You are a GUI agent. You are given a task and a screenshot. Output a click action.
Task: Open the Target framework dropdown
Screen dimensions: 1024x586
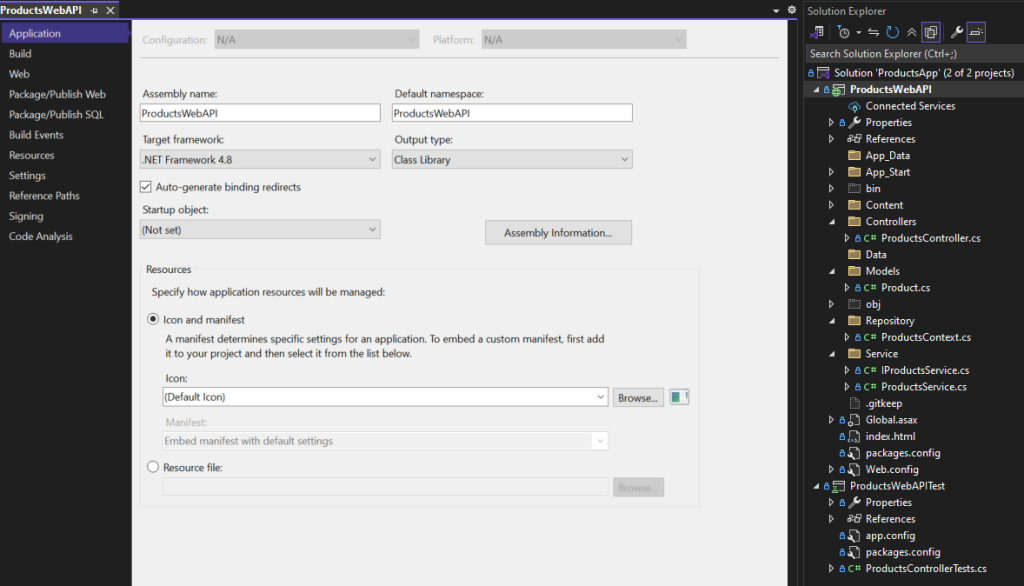374,159
